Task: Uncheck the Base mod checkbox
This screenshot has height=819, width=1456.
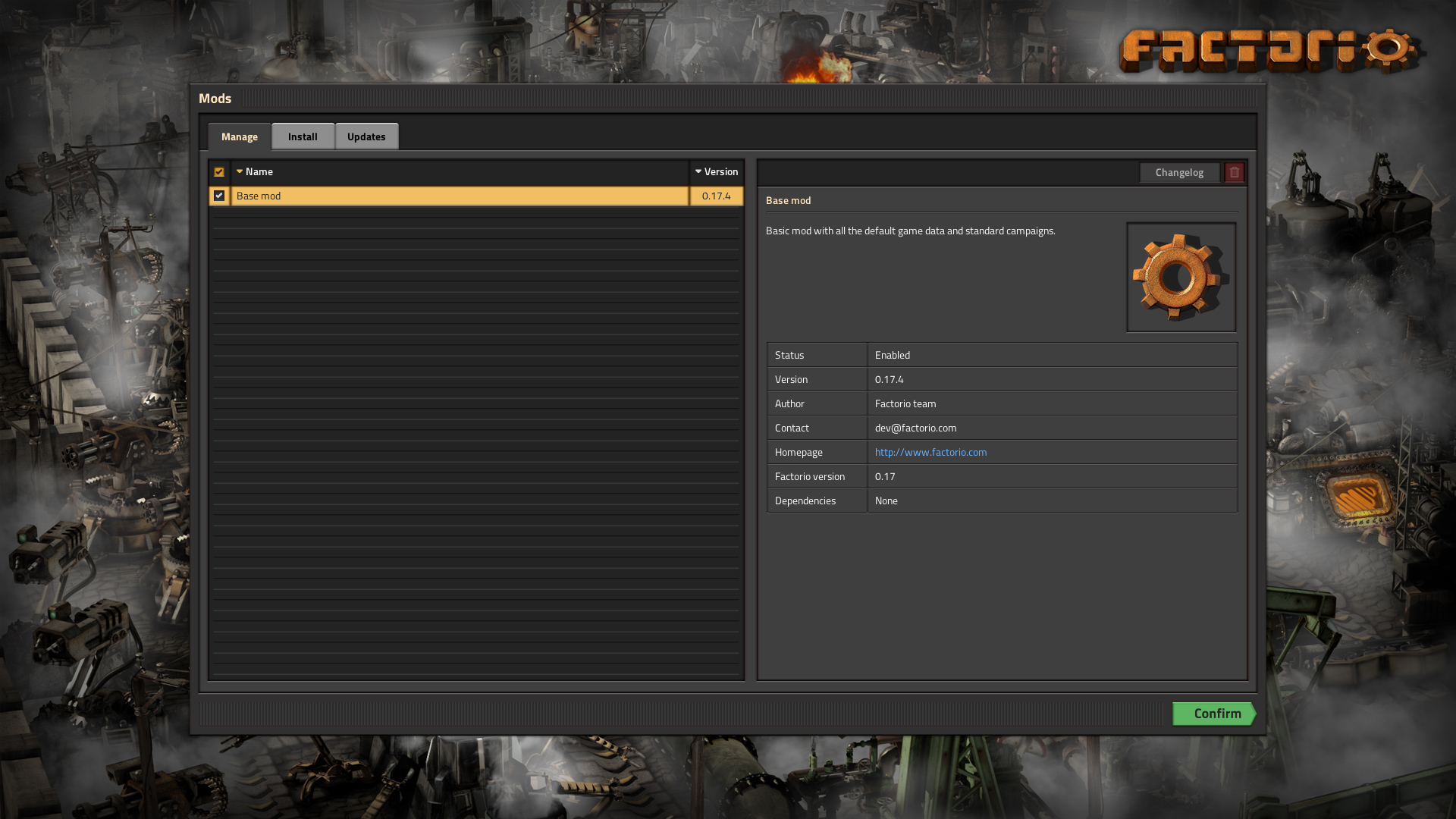Action: click(219, 196)
